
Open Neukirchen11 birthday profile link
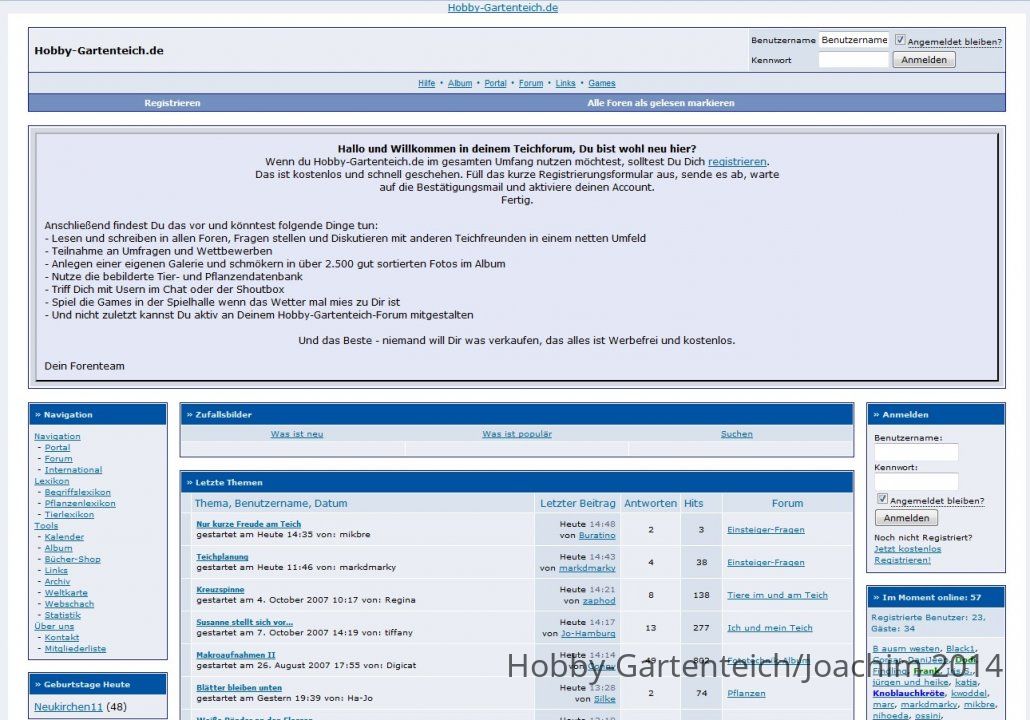(68, 707)
